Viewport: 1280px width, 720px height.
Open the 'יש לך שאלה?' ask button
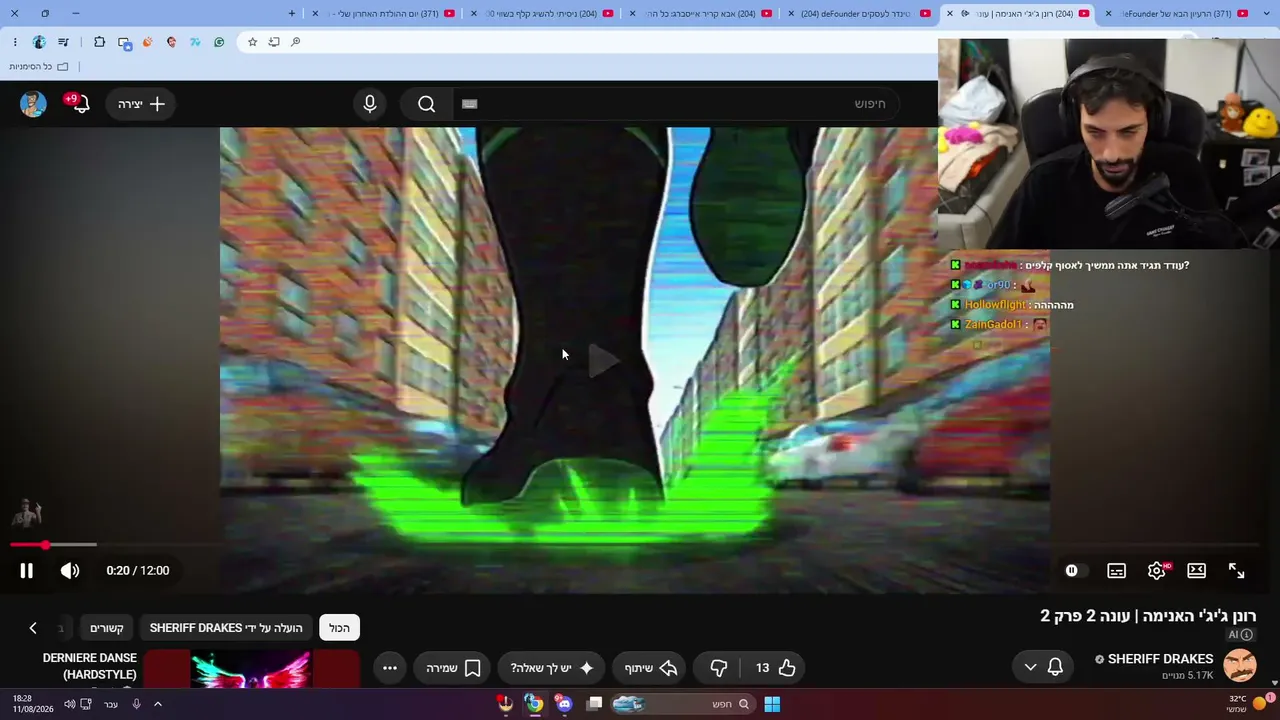552,668
